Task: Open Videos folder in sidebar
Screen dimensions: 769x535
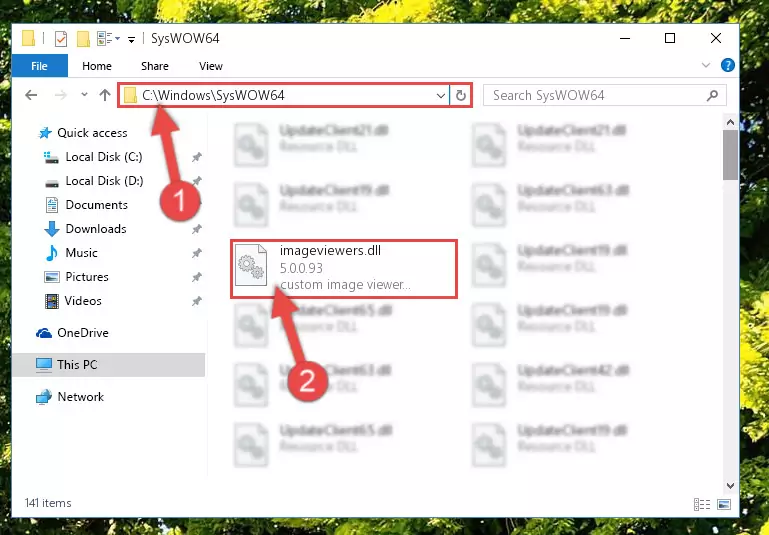Action: pyautogui.click(x=83, y=301)
